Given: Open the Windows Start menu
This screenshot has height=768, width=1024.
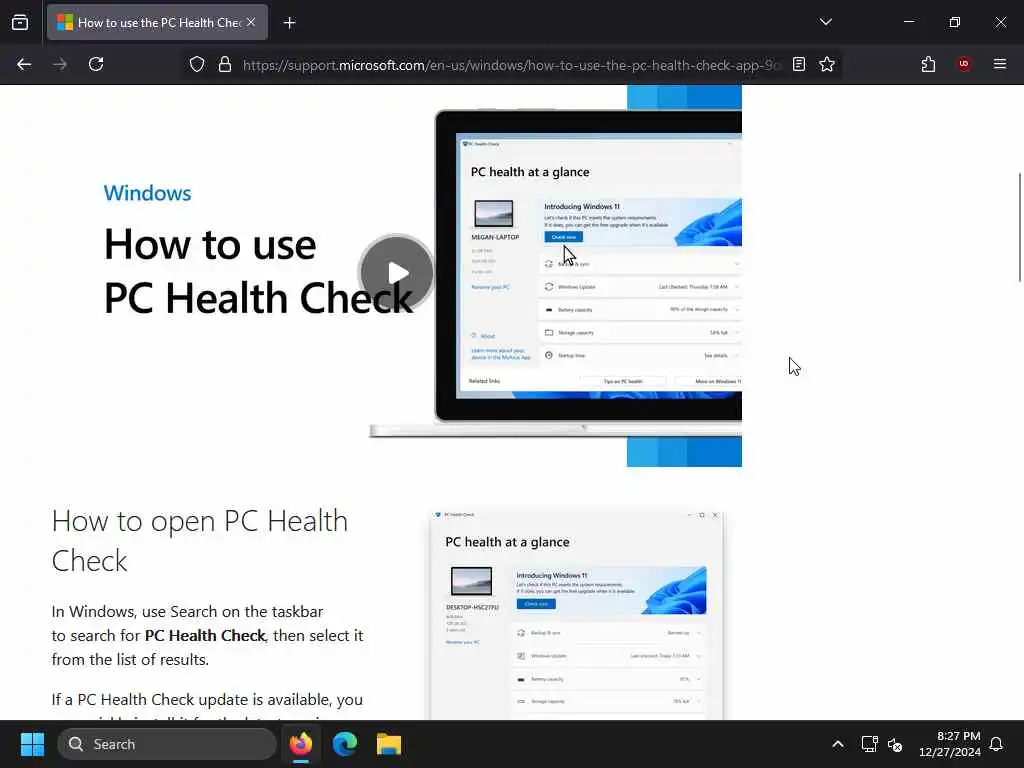Looking at the screenshot, I should (x=32, y=744).
